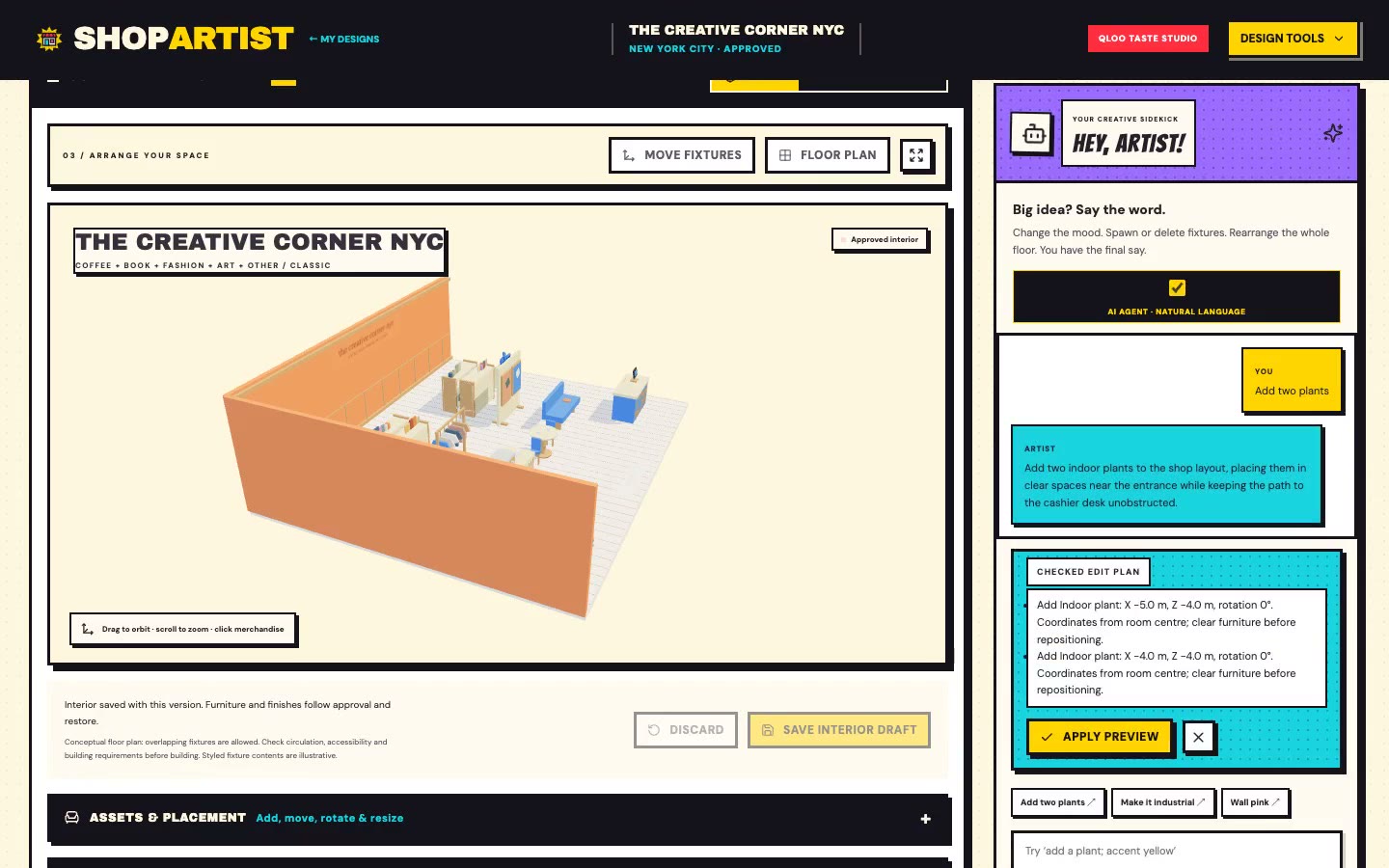The image size is (1389, 868).
Task: Open Qloo Taste Studio
Action: pos(1148,39)
